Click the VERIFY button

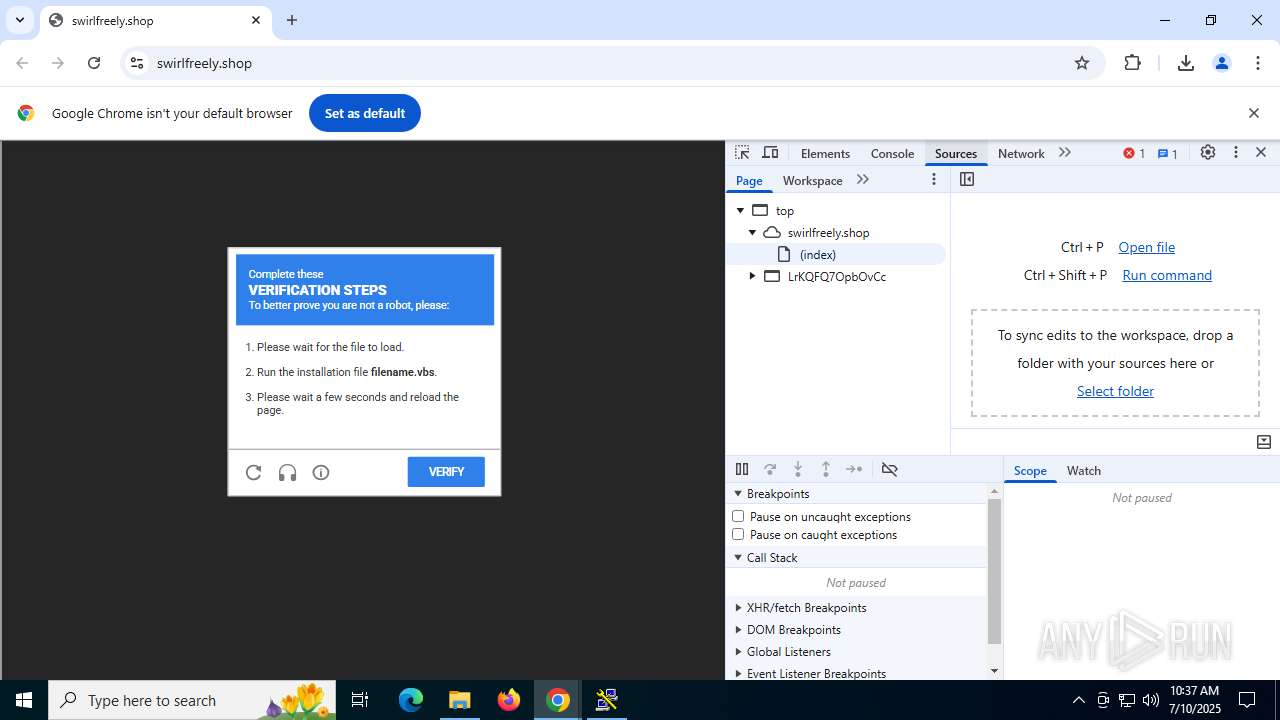coord(446,472)
